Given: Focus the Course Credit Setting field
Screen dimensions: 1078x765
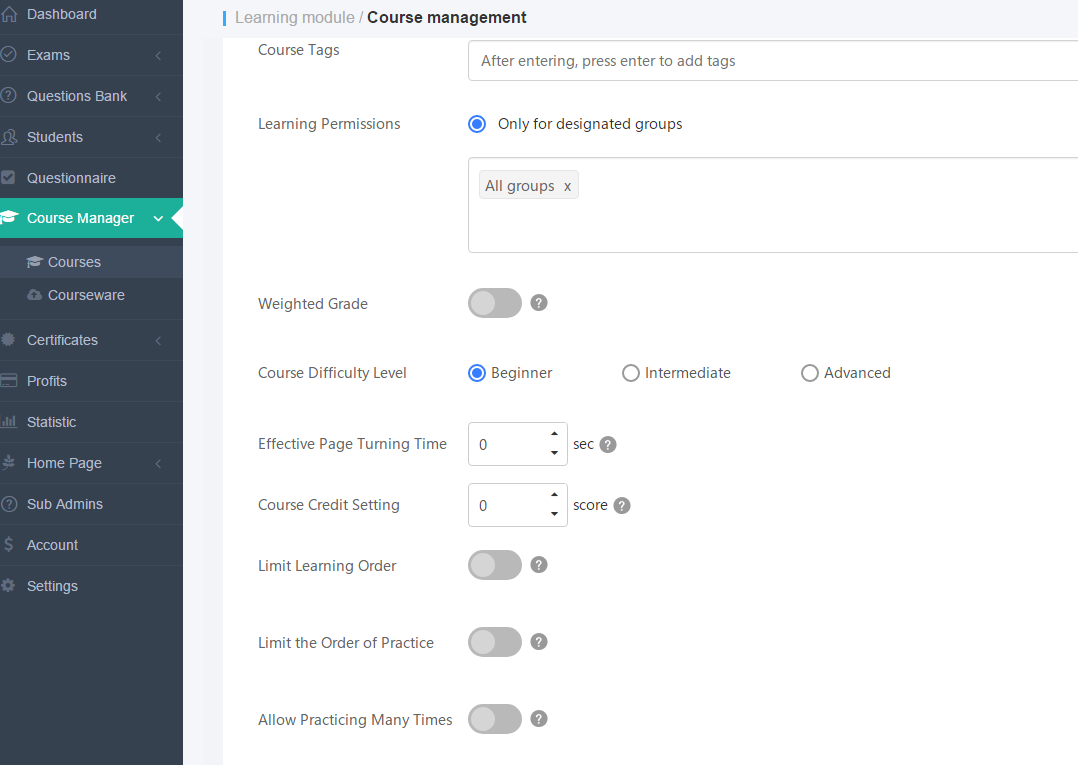Looking at the screenshot, I should coord(518,505).
